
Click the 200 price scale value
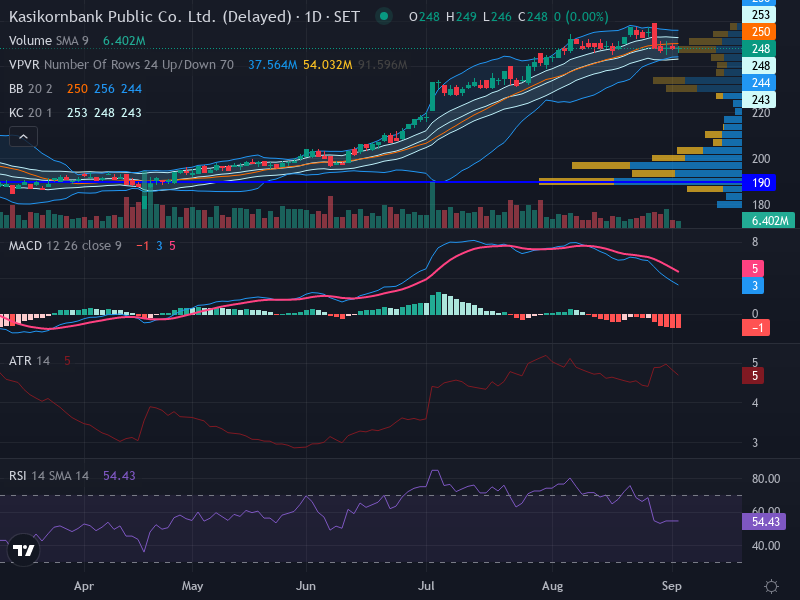pos(761,159)
